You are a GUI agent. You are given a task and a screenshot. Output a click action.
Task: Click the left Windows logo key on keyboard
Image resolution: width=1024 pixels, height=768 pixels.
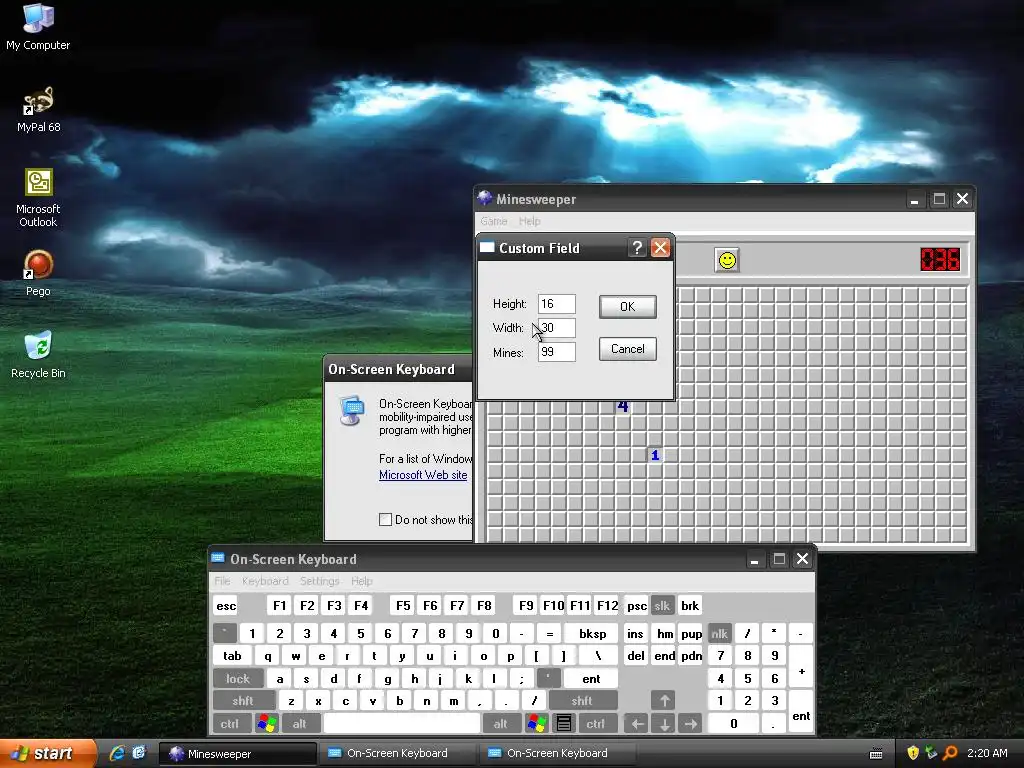pyautogui.click(x=266, y=724)
